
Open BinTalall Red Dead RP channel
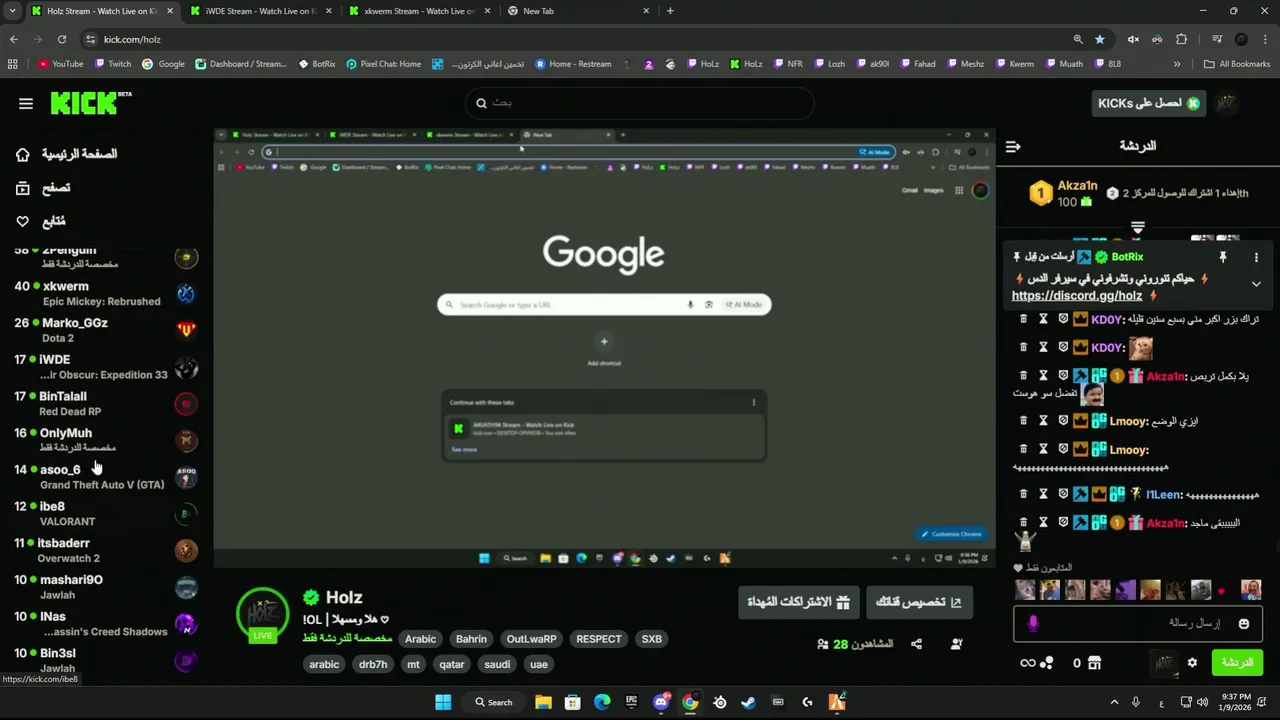(105, 403)
